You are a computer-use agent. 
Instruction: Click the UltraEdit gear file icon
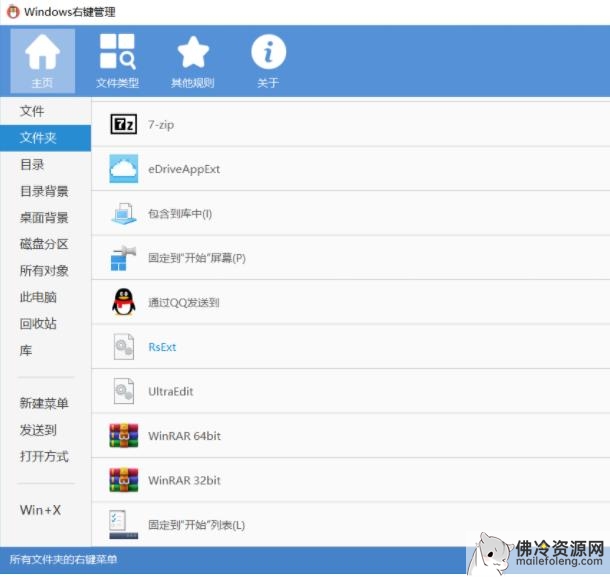pos(124,391)
